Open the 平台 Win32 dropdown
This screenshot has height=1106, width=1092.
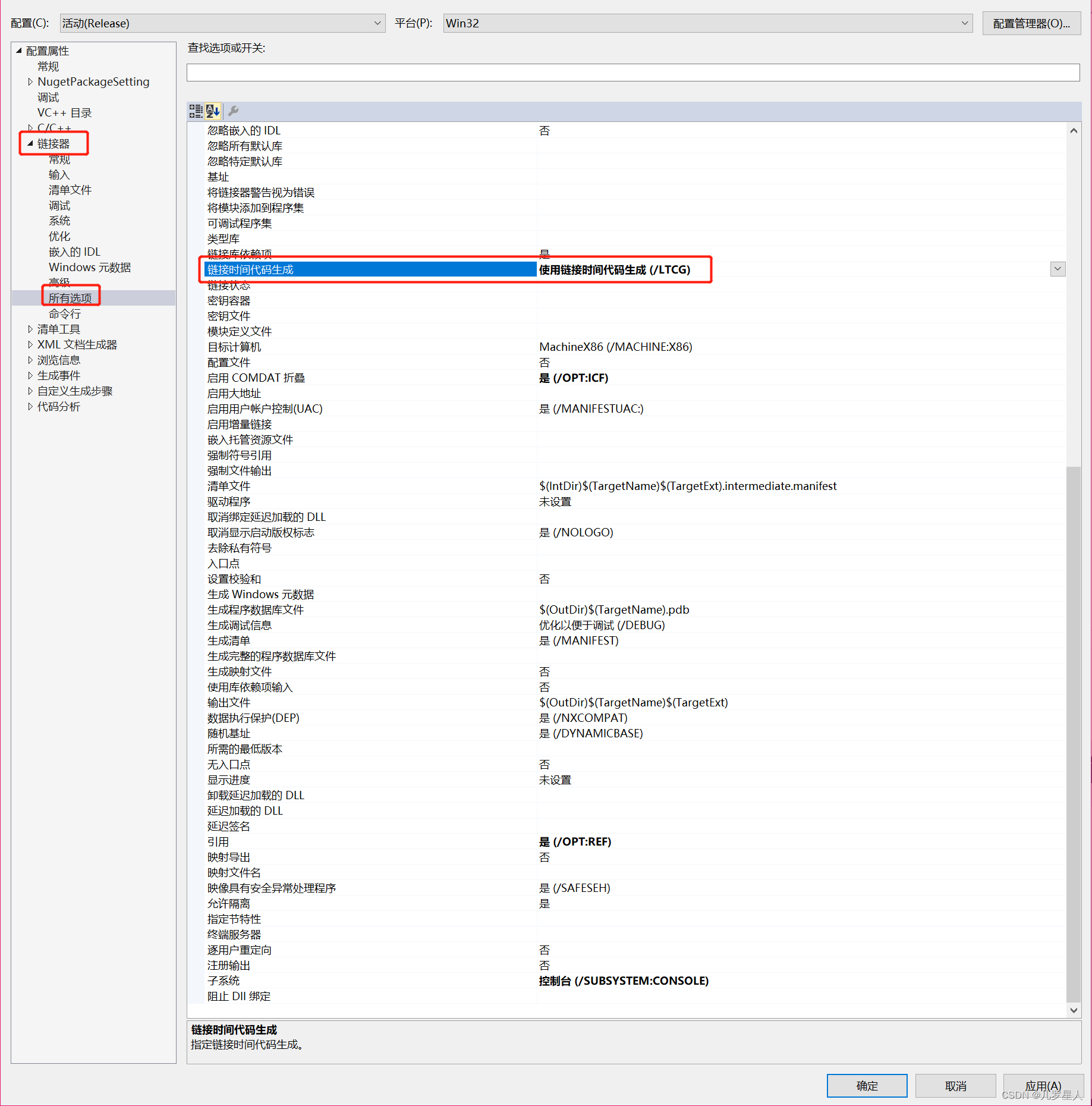coord(707,23)
